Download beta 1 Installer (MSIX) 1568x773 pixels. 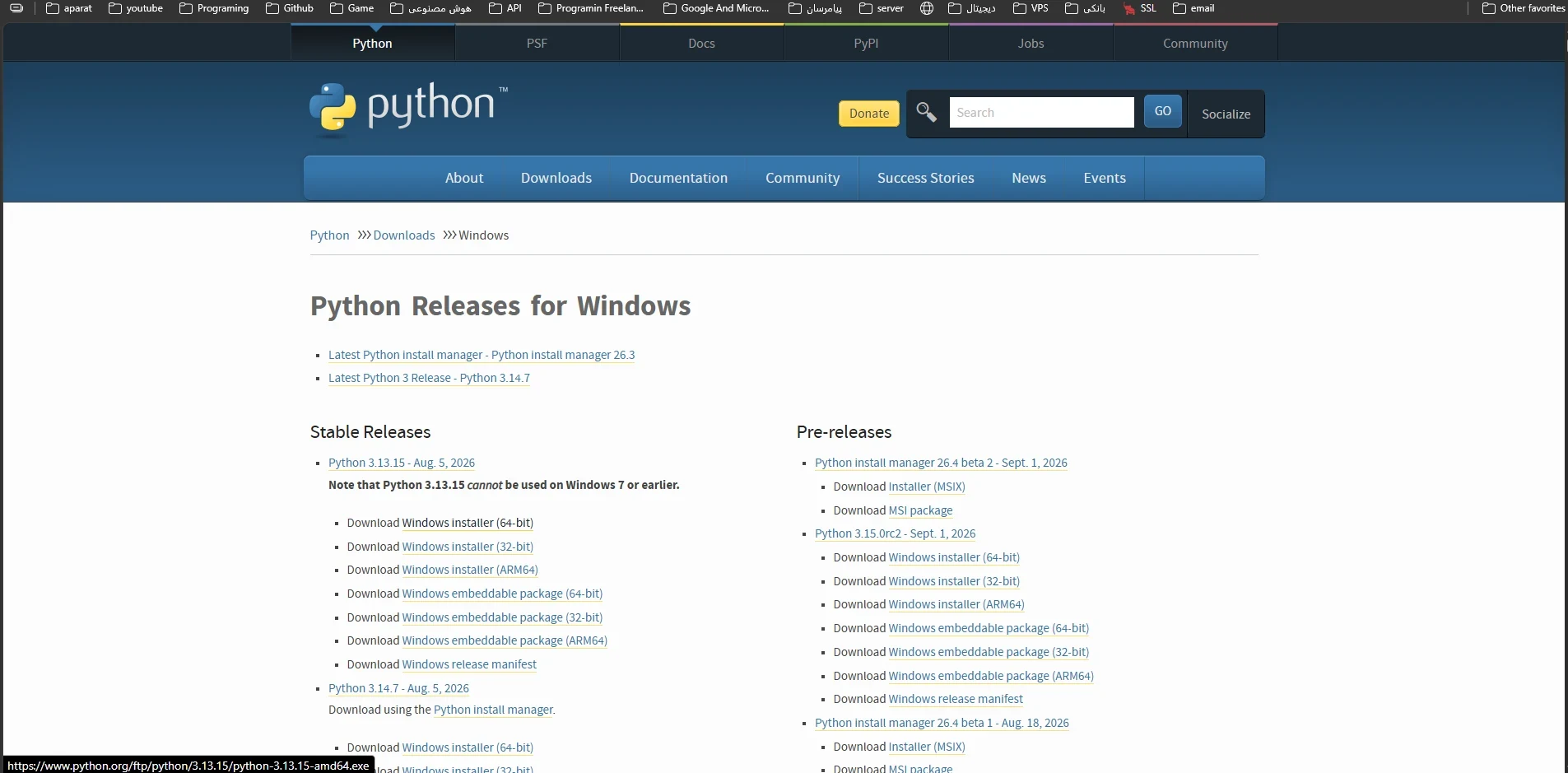927,747
